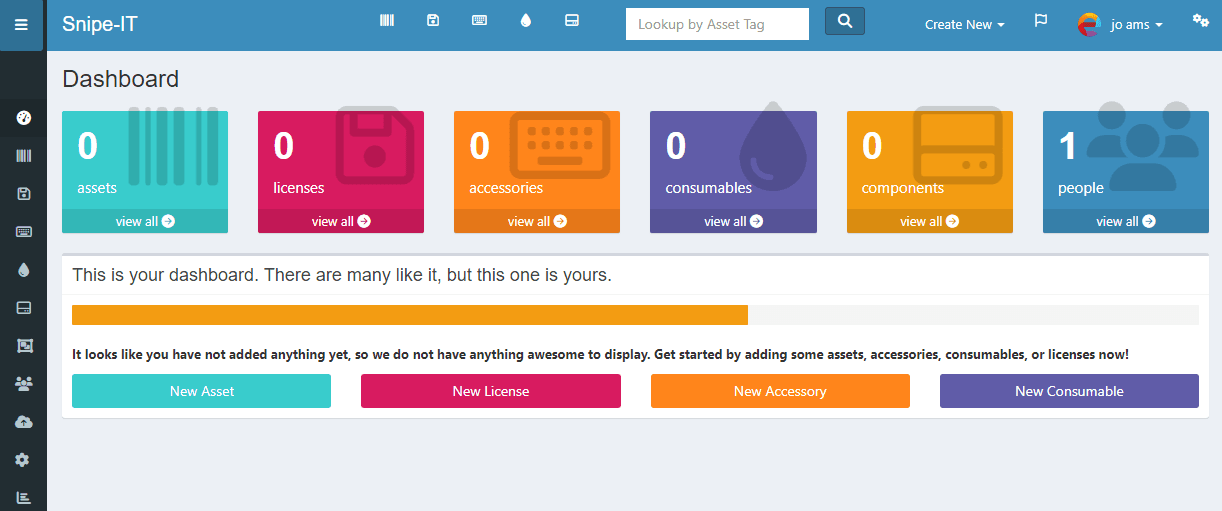
Task: View alerts via the flag icon
Action: (x=1040, y=21)
